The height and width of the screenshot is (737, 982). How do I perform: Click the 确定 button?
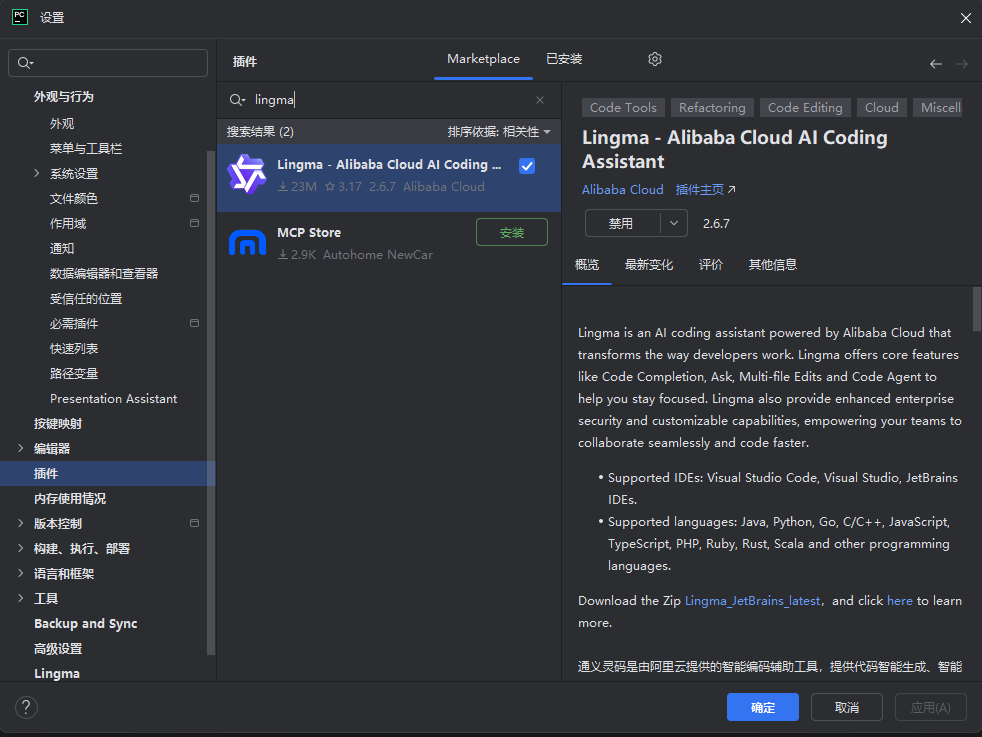point(762,707)
